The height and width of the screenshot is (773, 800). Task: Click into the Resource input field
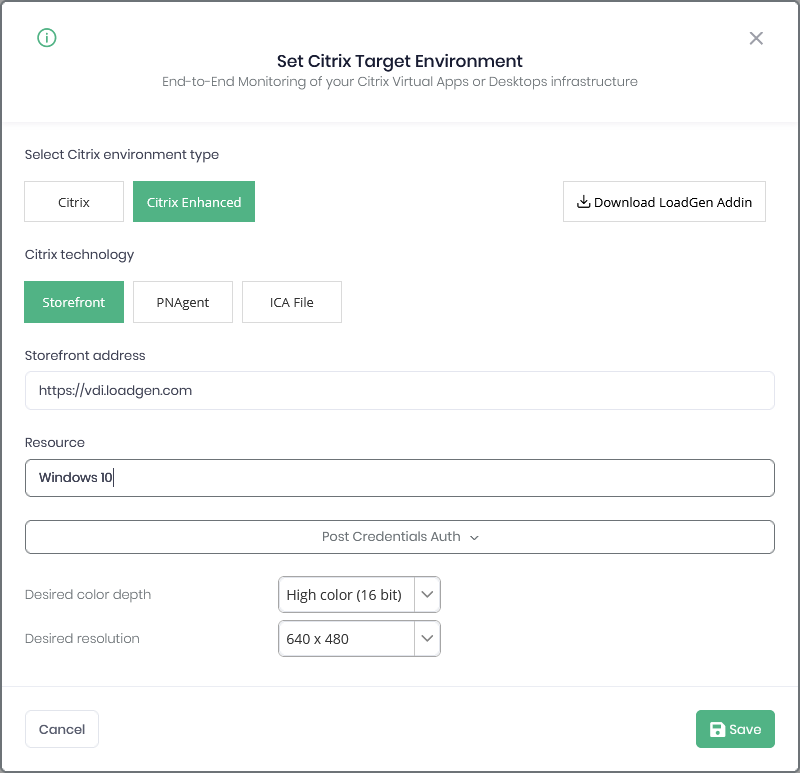click(x=400, y=478)
